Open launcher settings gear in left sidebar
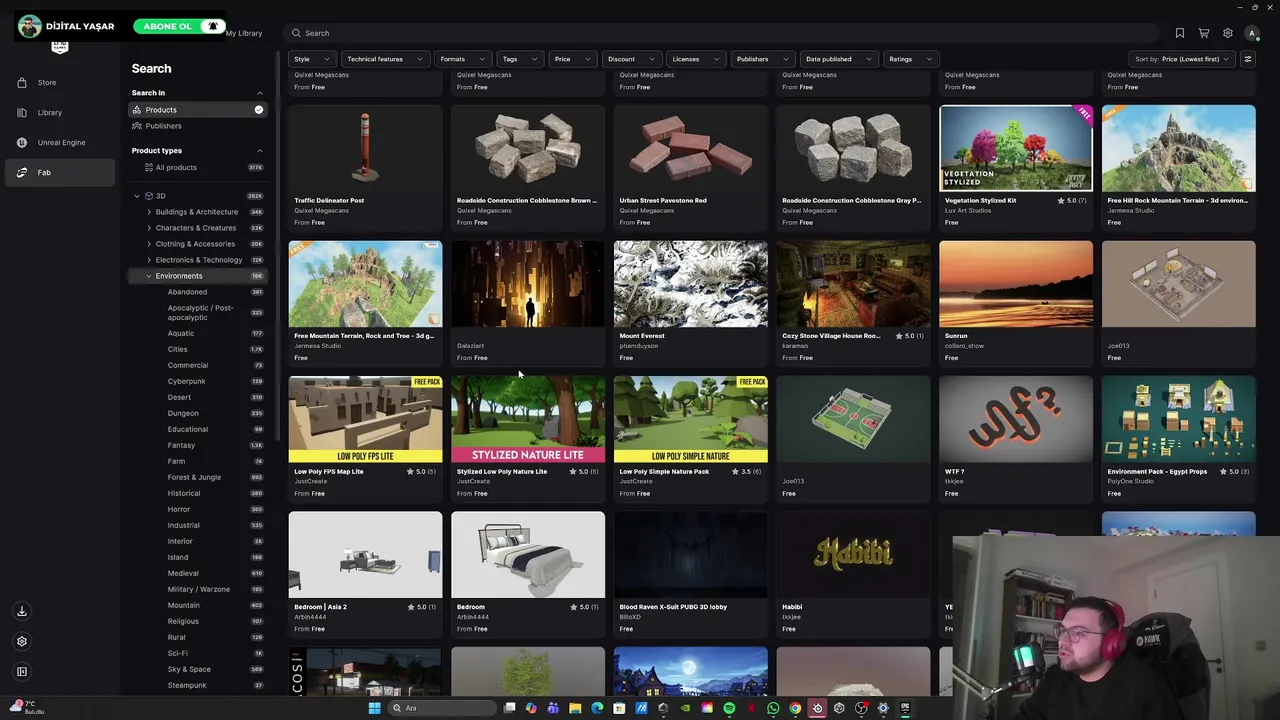 pos(22,641)
